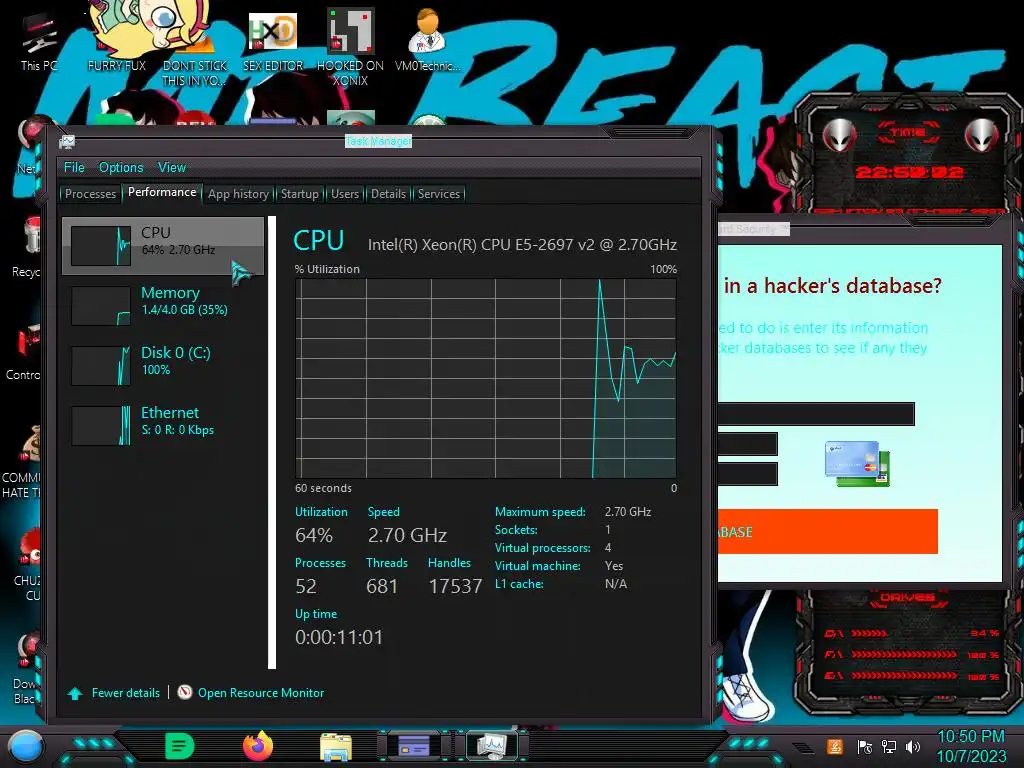Click the red 22:50 time widget display
Image resolution: width=1024 pixels, height=768 pixels.
pos(910,172)
